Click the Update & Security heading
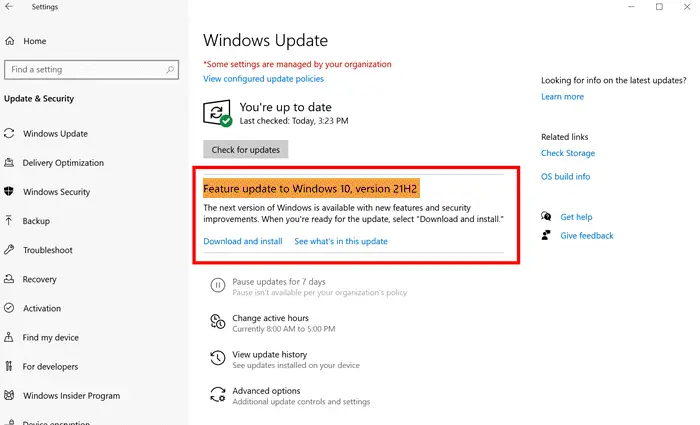700x425 pixels. [x=39, y=99]
